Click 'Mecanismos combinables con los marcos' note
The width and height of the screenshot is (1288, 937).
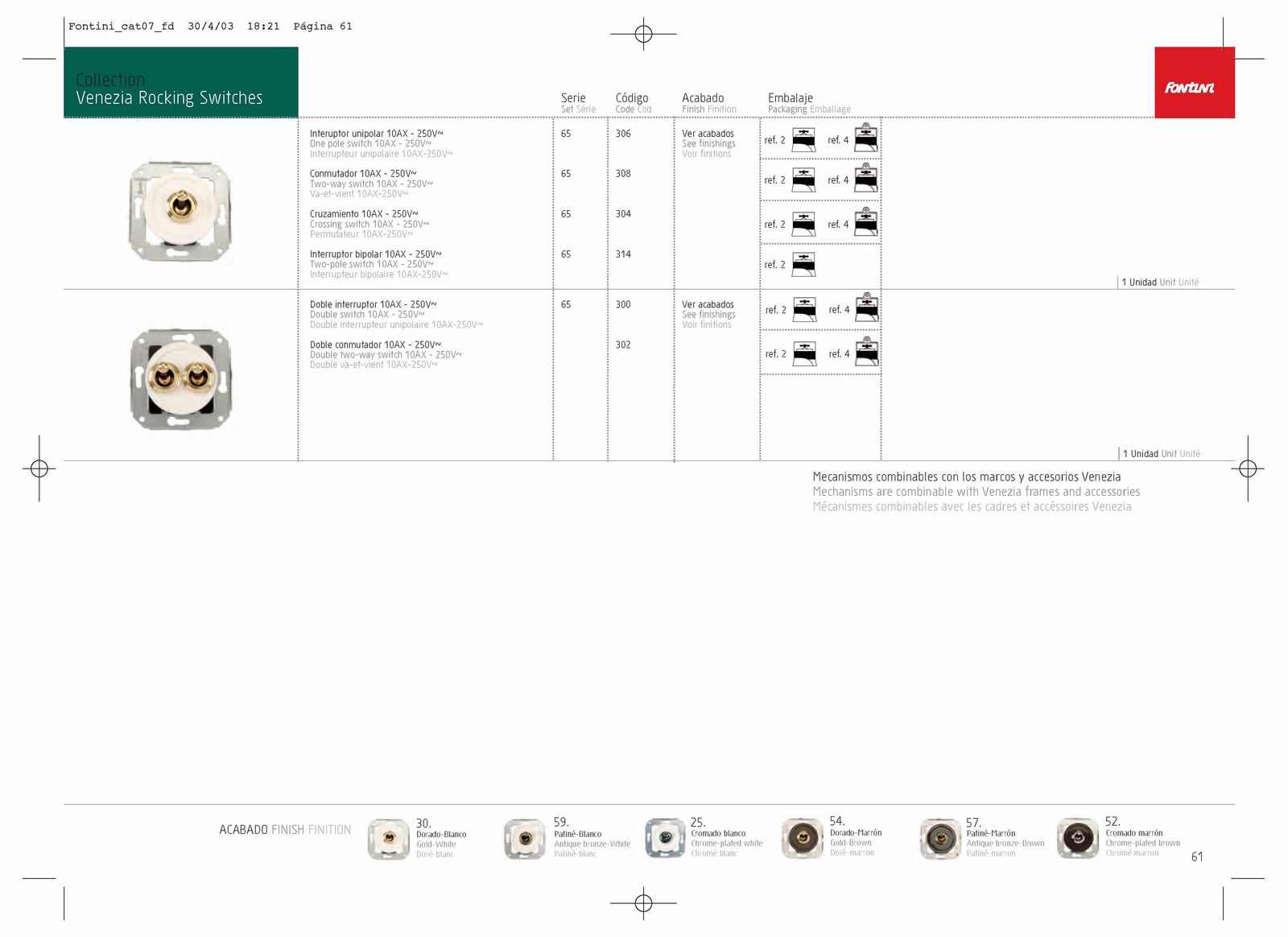coord(967,477)
